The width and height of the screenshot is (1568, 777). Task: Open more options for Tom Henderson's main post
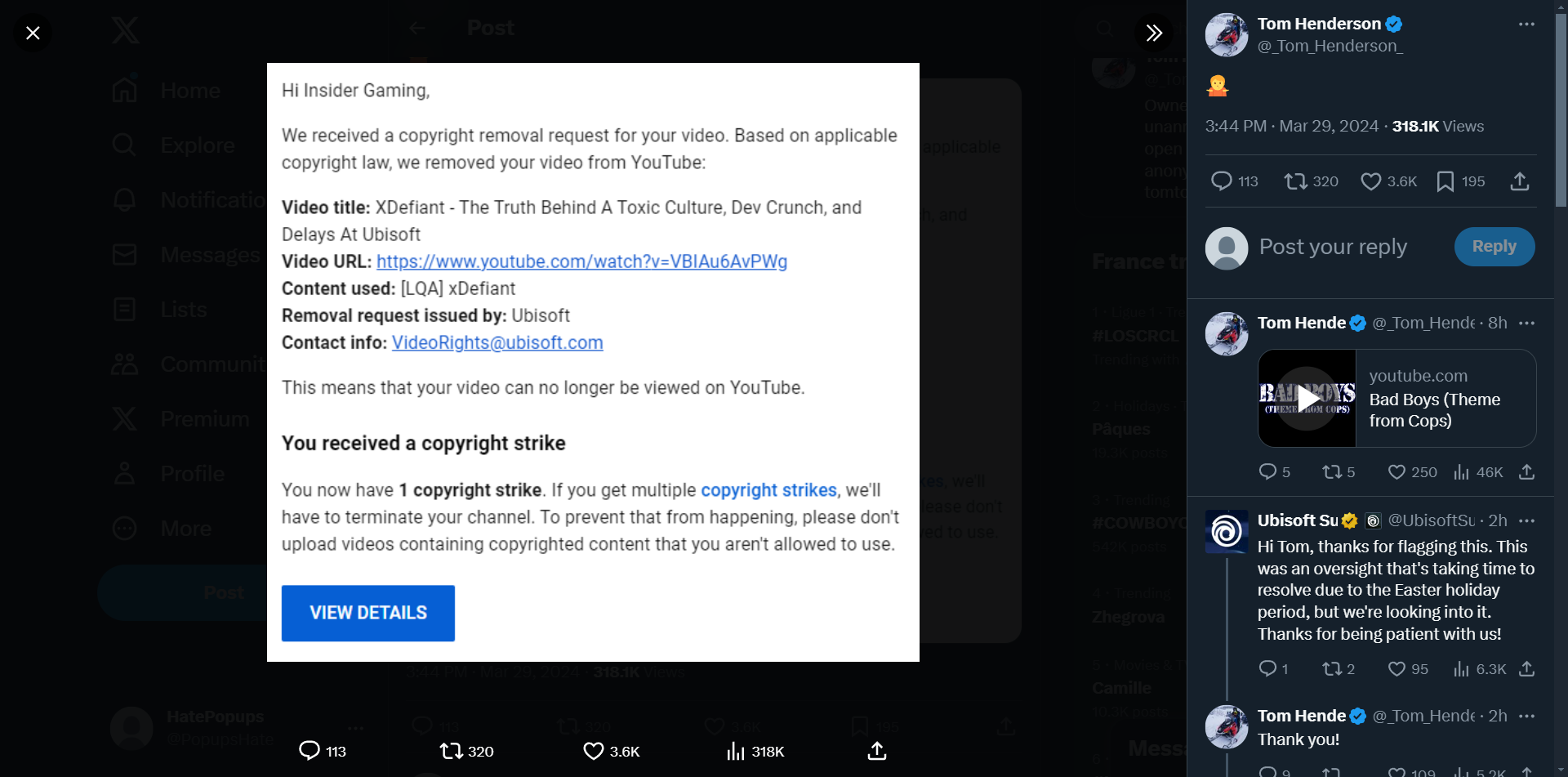click(1526, 25)
